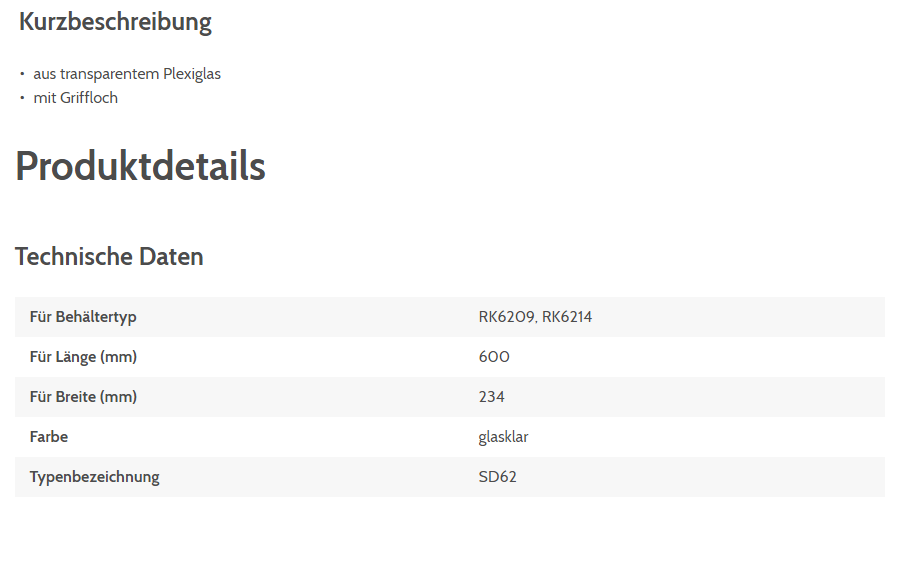Click the 'Farbe' row label

(x=49, y=437)
